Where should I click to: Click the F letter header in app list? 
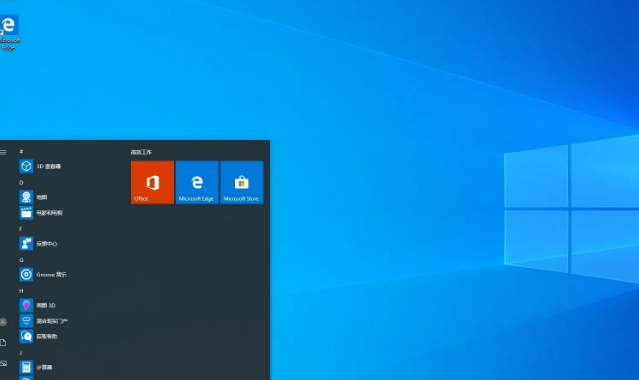point(21,229)
